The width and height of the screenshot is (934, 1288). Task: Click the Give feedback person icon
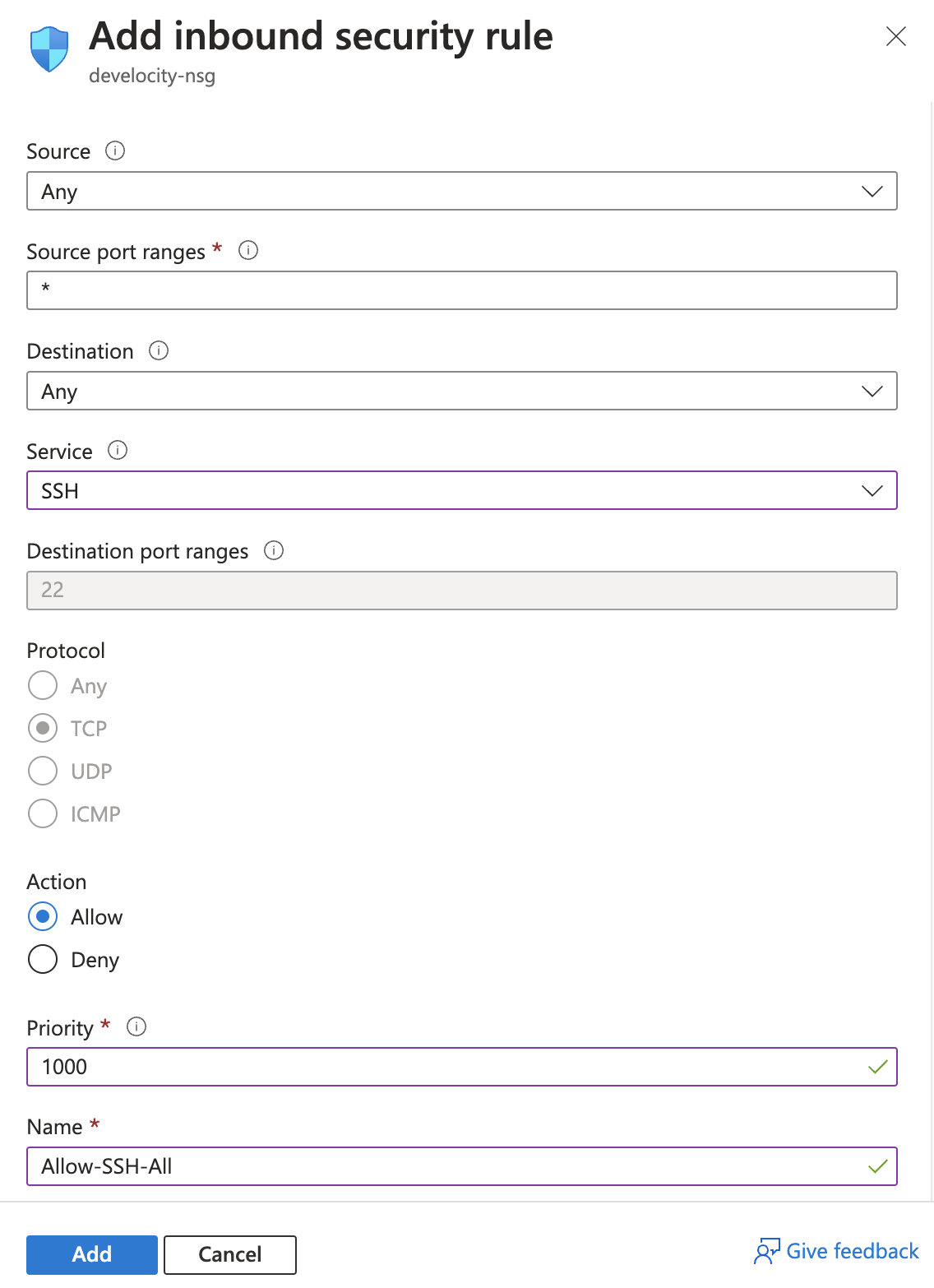(766, 1252)
